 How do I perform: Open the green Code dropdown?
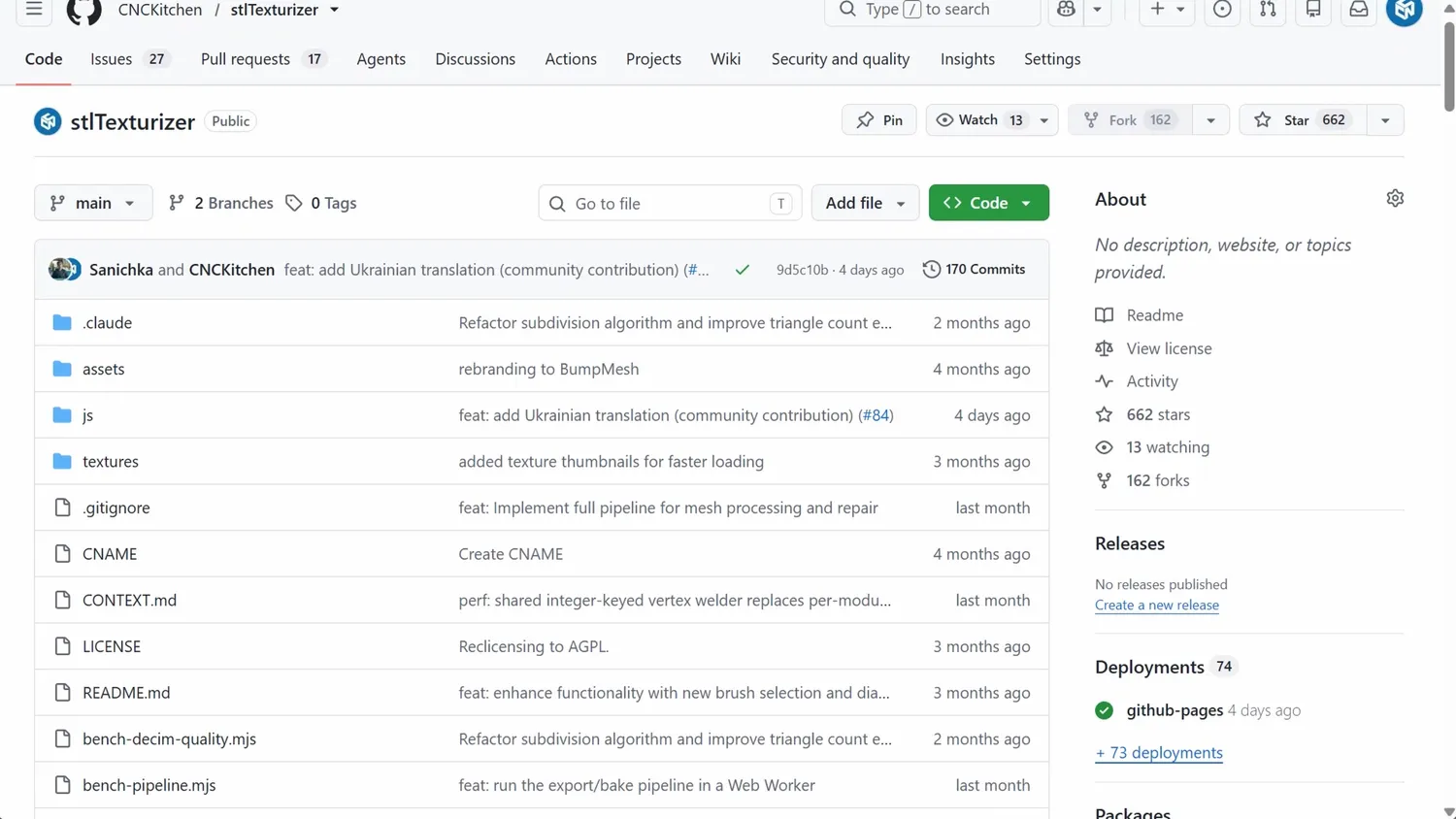pyautogui.click(x=988, y=203)
